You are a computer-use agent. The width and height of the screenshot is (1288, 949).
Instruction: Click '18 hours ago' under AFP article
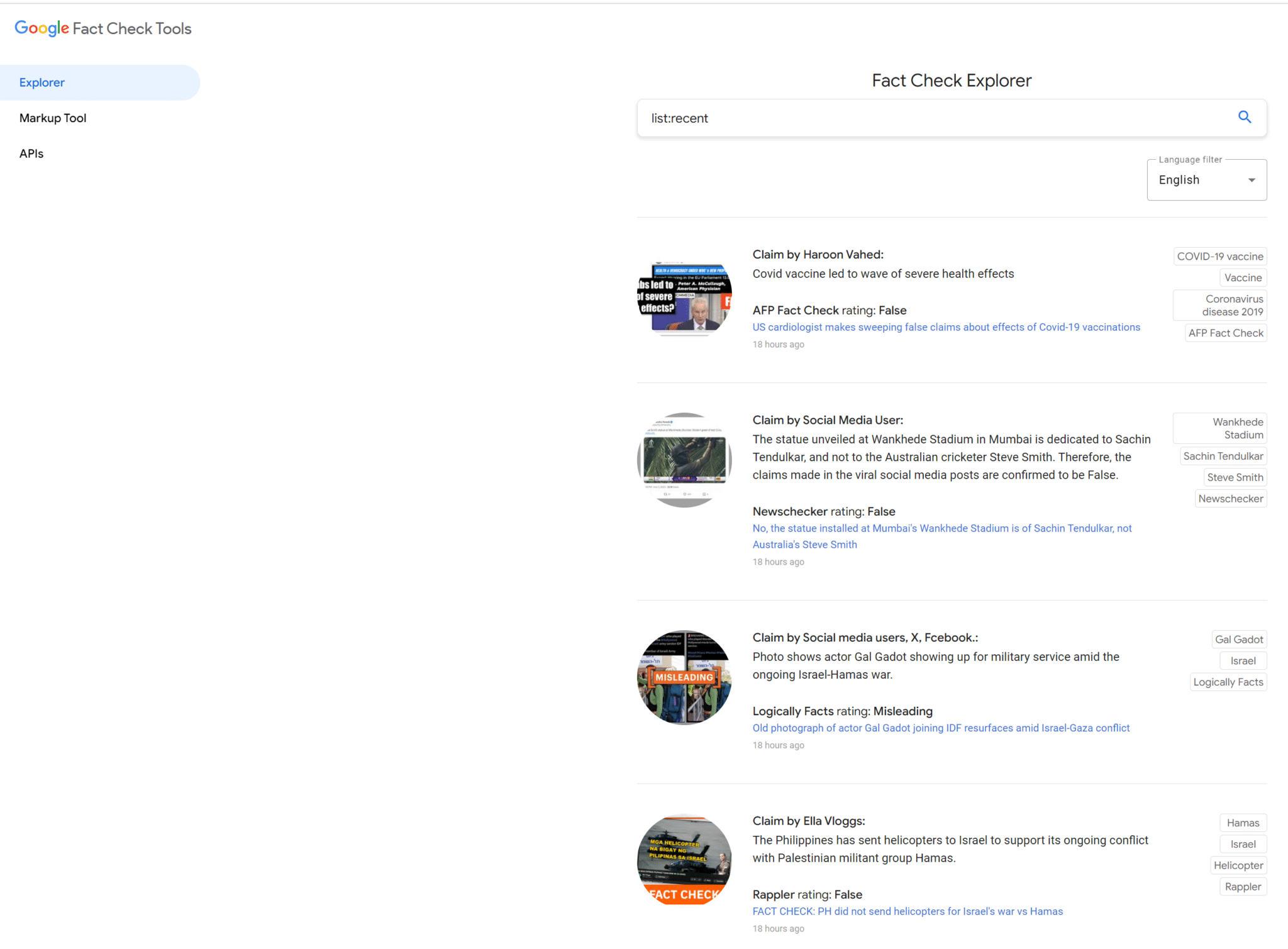coord(779,345)
